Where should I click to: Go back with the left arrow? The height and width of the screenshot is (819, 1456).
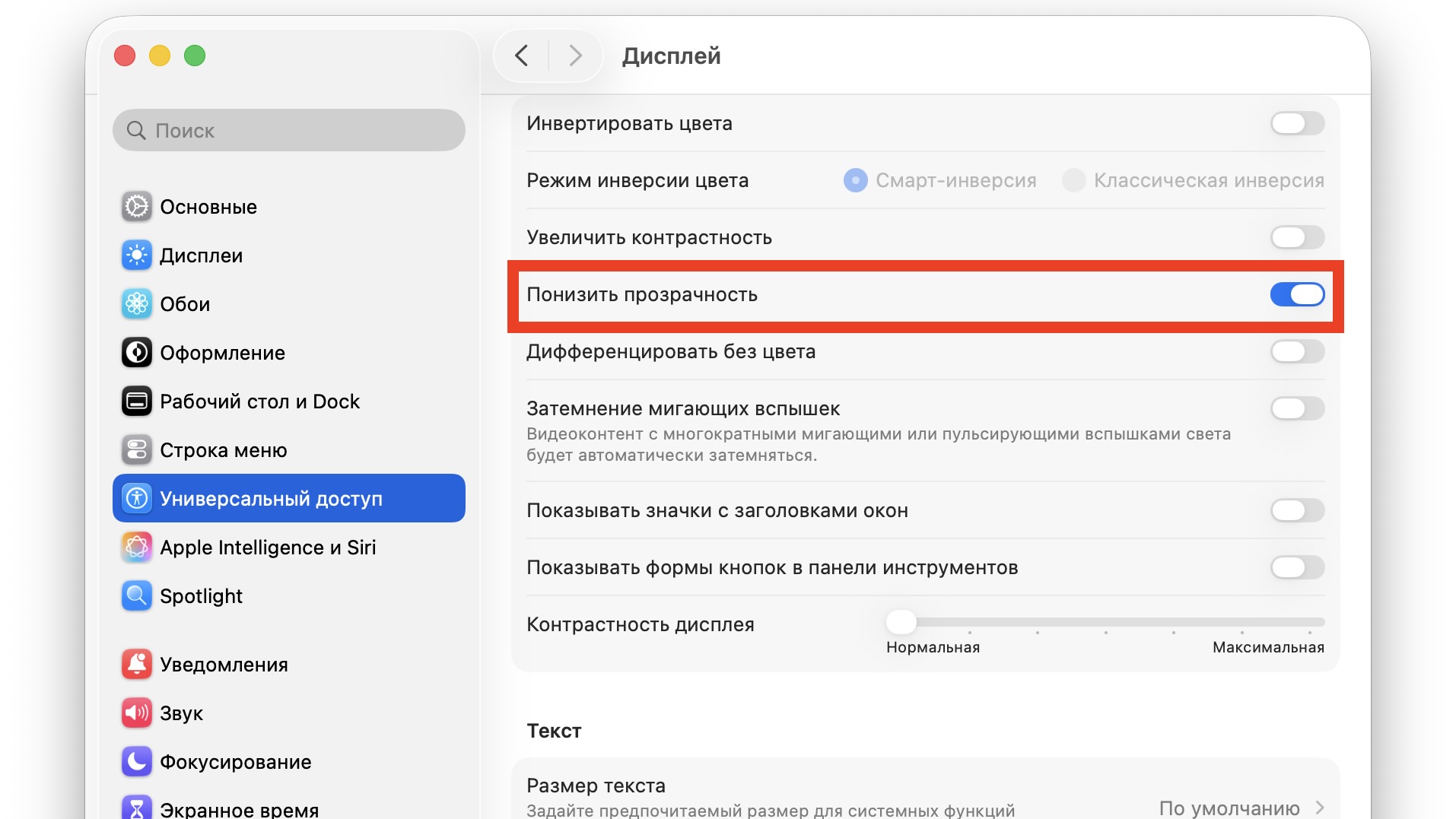[521, 56]
